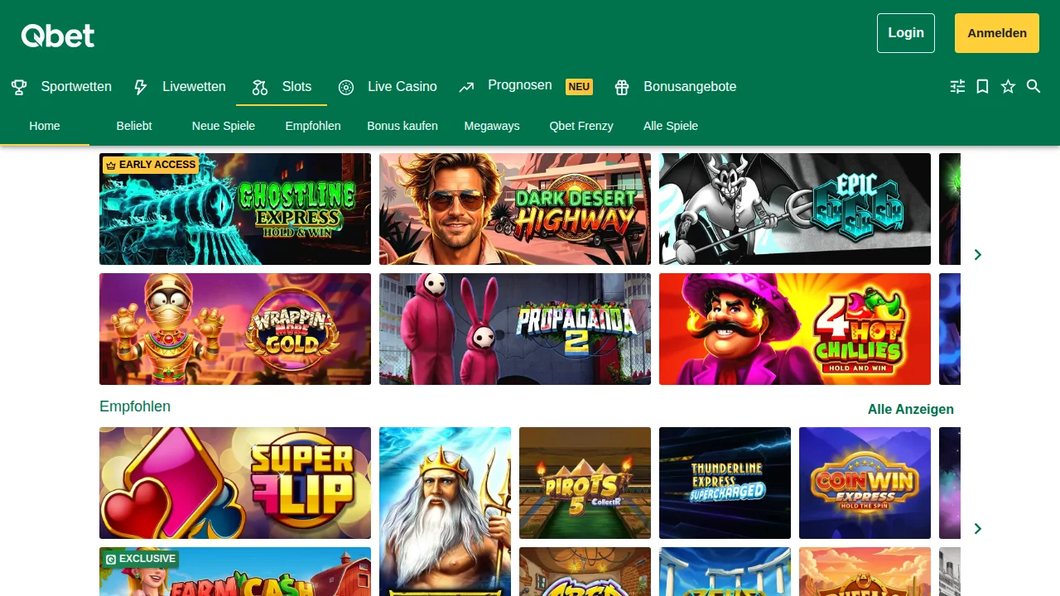The height and width of the screenshot is (596, 1060).
Task: Open the bookmark icon in header
Action: click(982, 86)
